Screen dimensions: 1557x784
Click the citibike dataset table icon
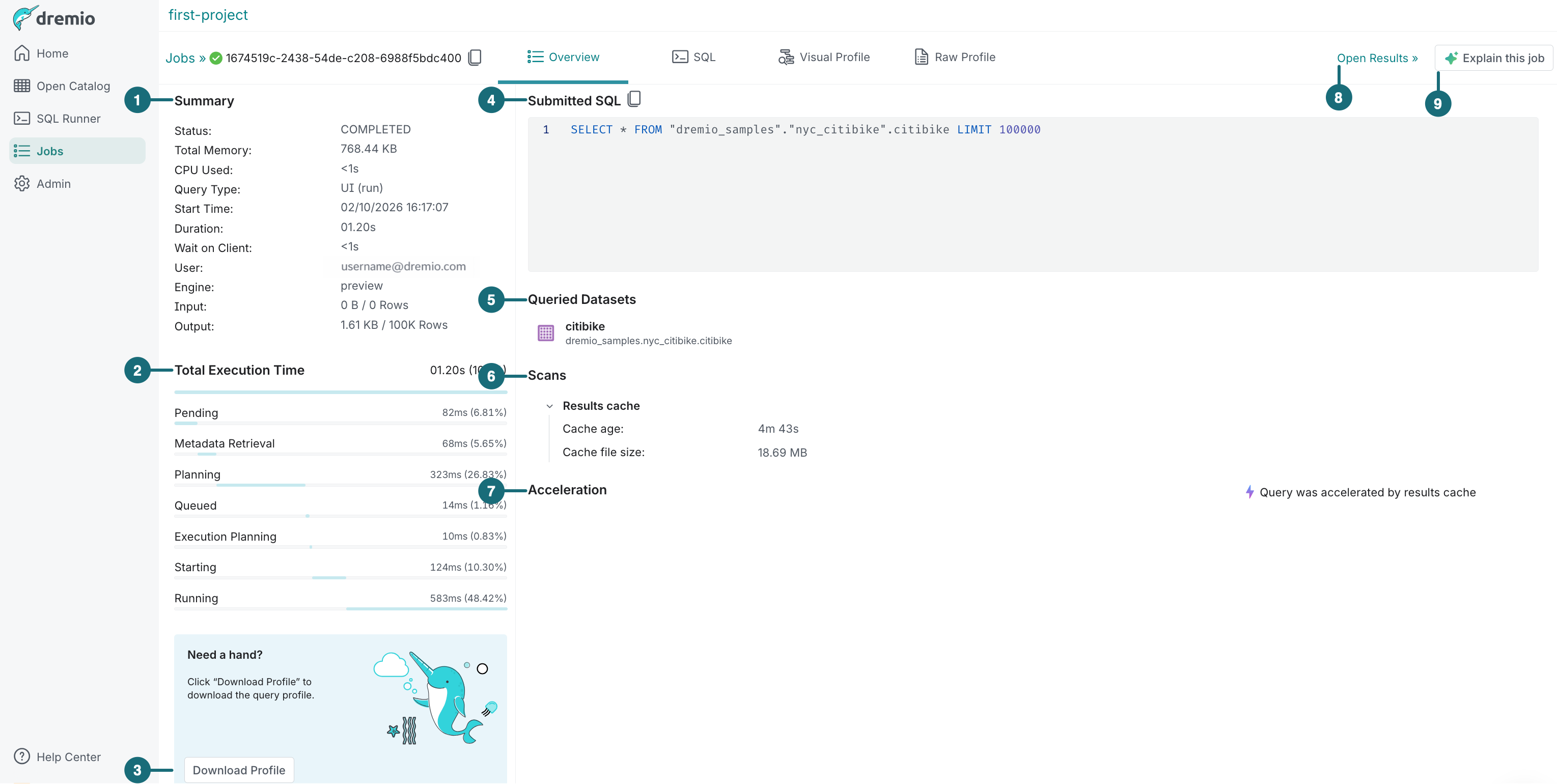point(545,332)
